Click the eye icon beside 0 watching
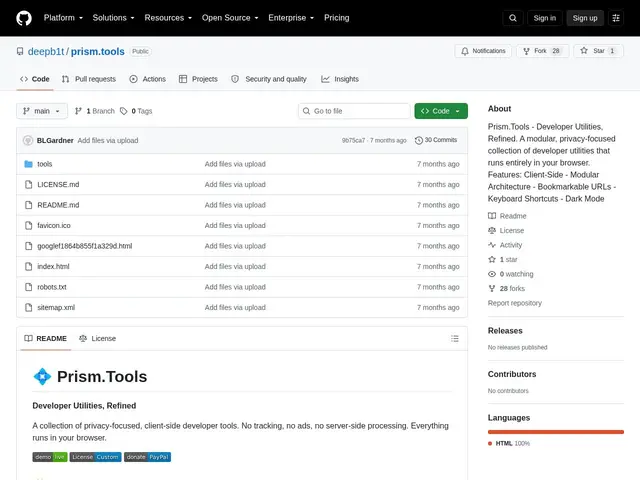 492,274
